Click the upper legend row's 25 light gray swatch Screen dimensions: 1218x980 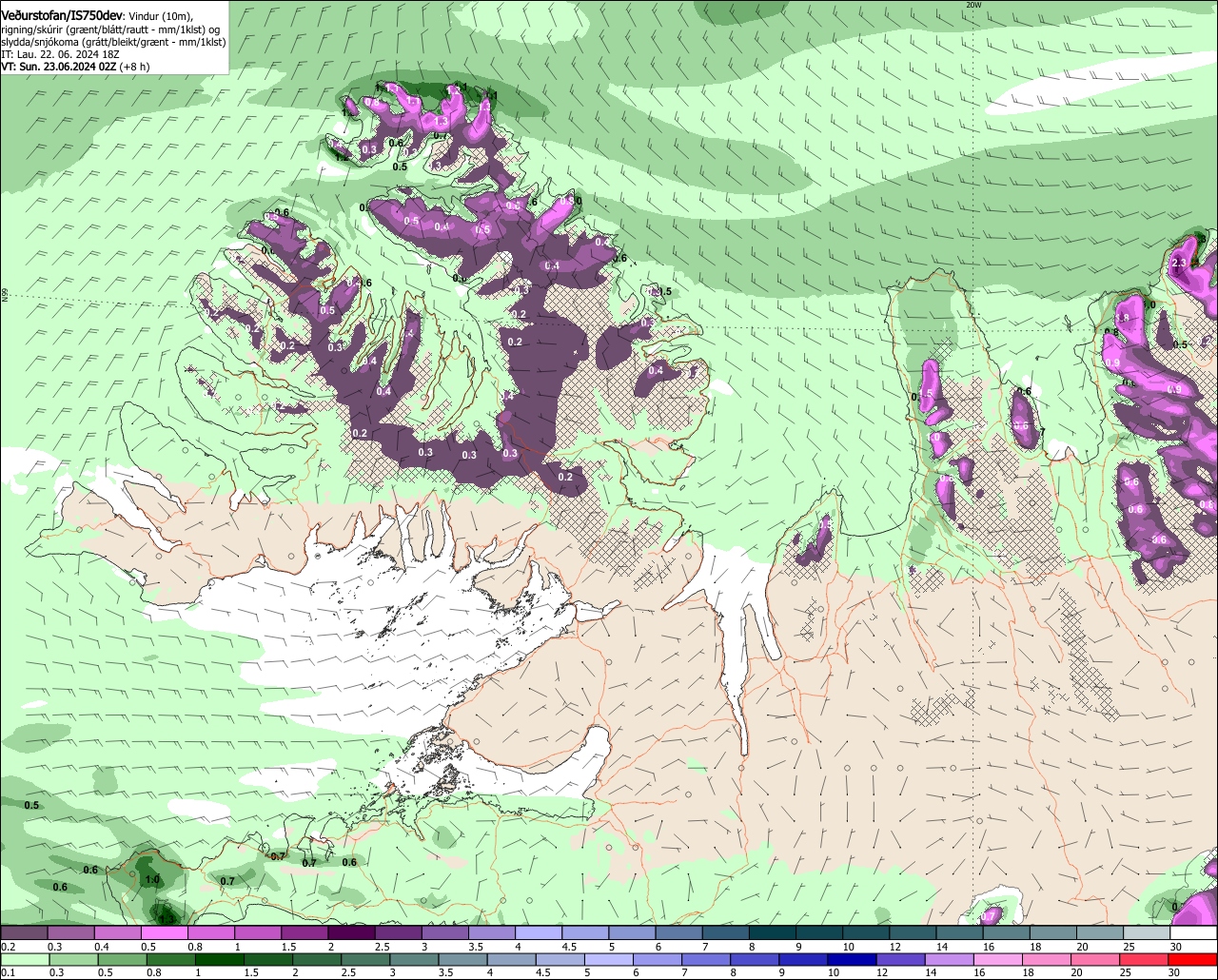(1148, 932)
